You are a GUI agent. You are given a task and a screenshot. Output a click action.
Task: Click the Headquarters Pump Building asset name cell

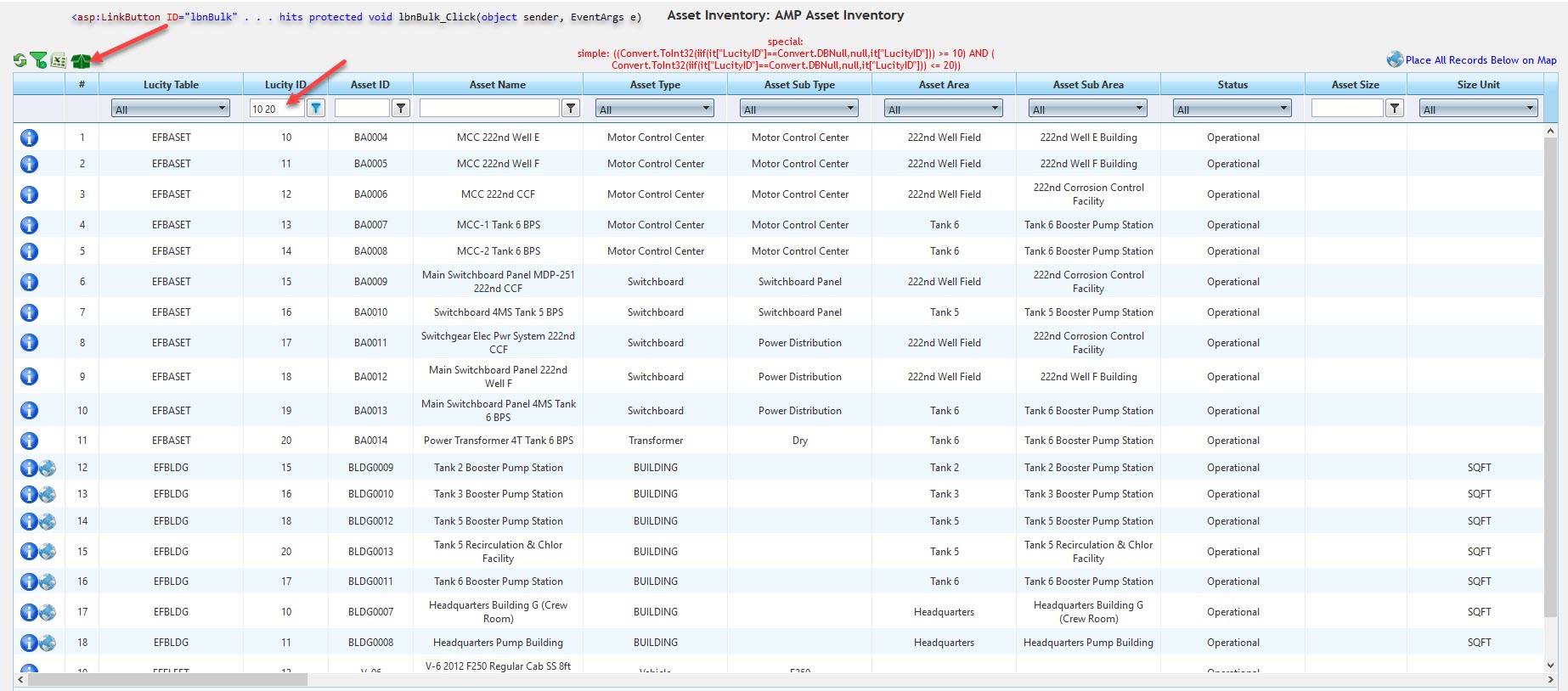pos(498,643)
